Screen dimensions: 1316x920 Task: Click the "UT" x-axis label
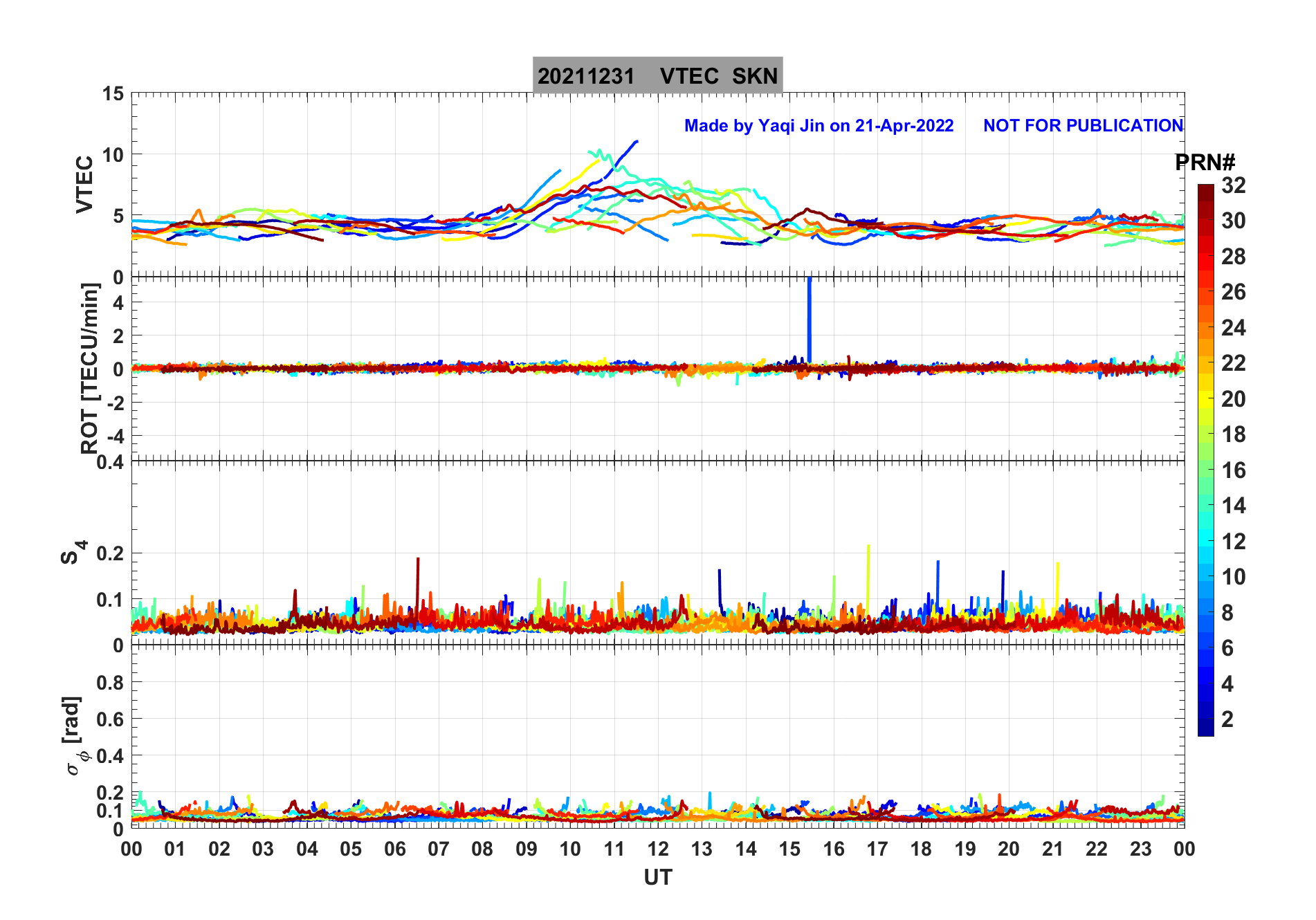point(657,878)
